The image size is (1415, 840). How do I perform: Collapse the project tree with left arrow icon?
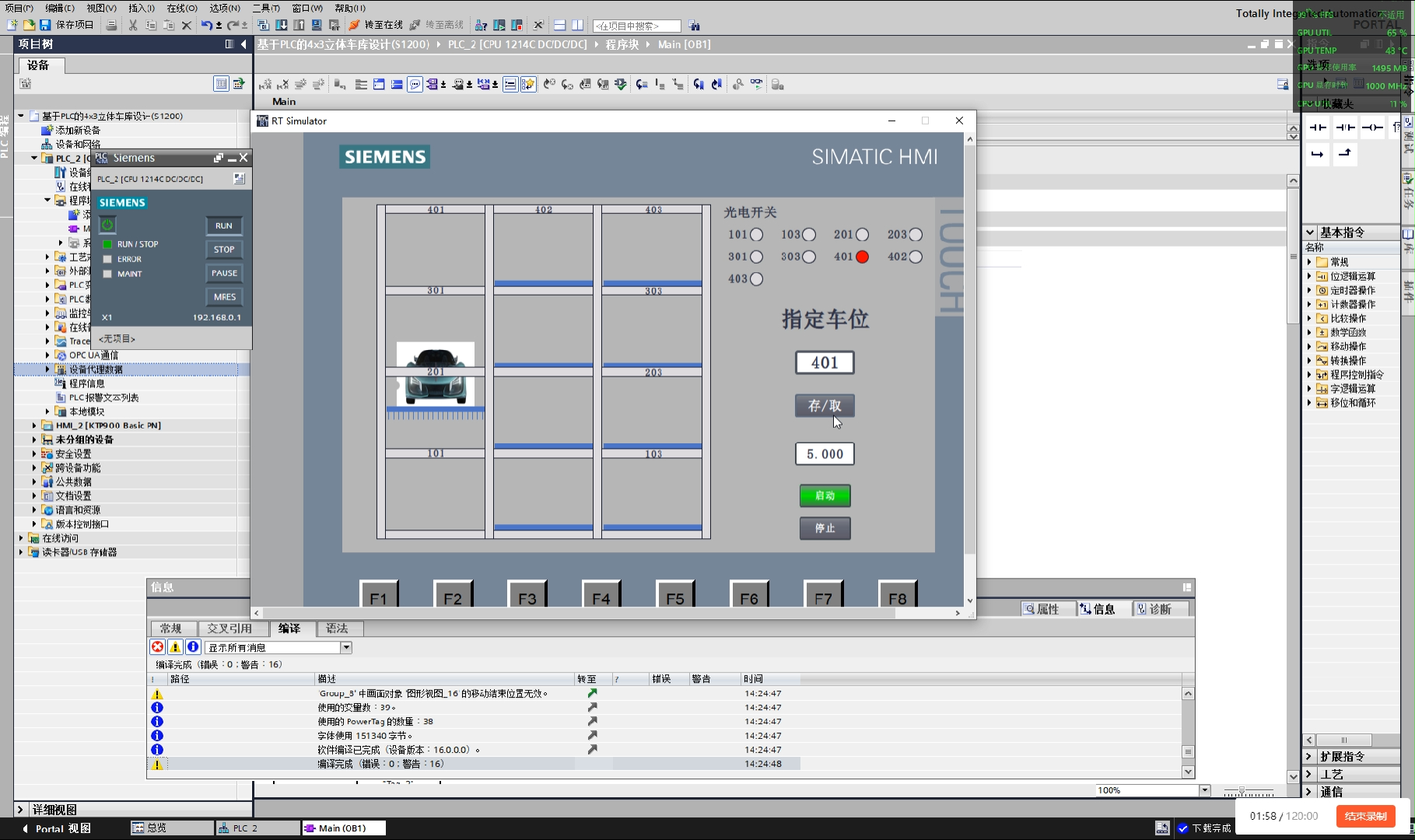[243, 44]
